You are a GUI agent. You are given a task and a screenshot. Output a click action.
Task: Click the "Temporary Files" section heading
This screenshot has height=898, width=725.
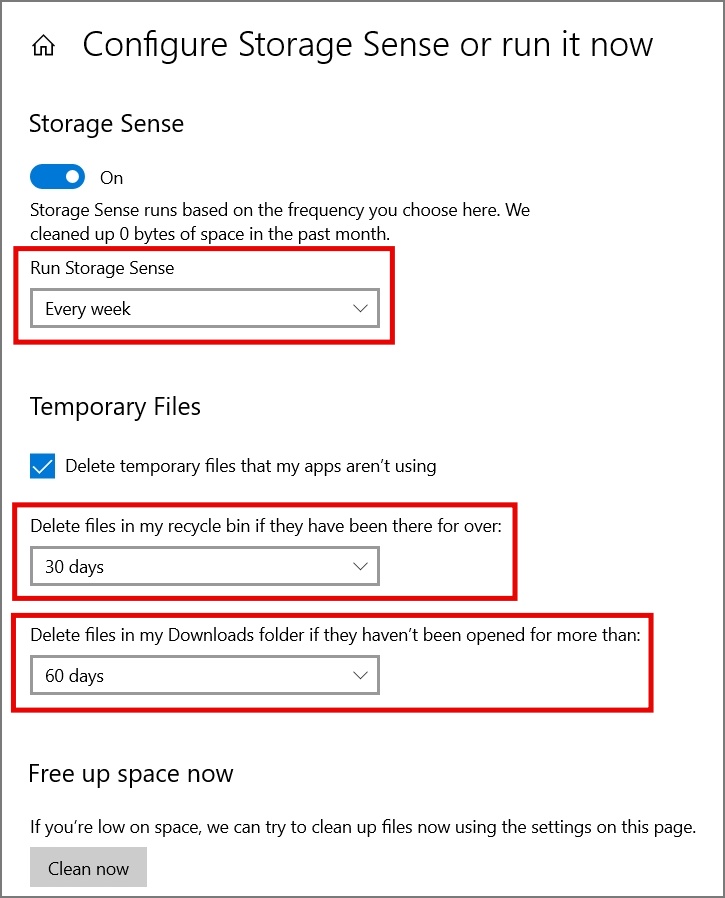tap(115, 407)
